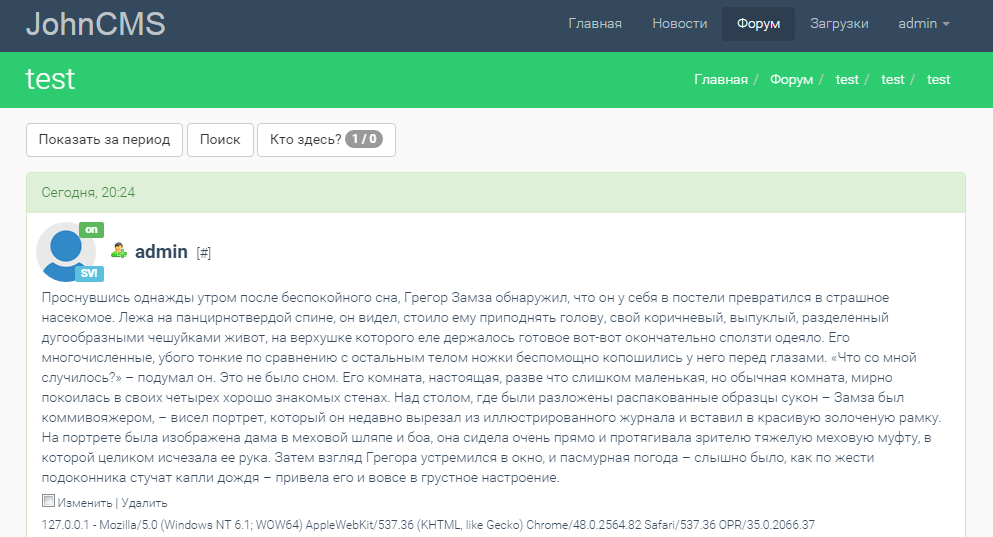Click the JohnCMS site logo
993x537 pixels.
tap(95, 24)
